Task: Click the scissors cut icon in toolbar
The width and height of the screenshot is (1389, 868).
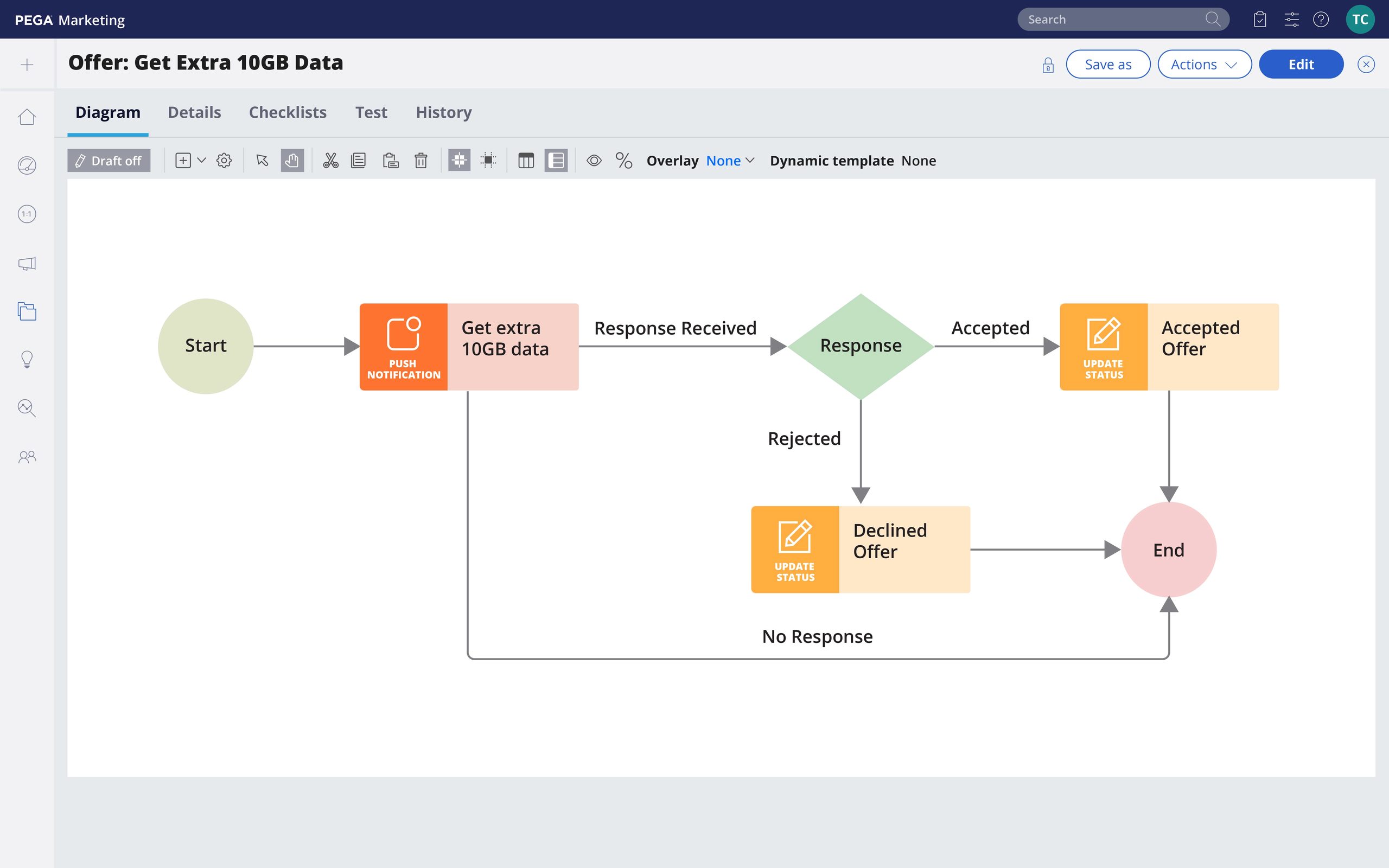Action: tap(330, 160)
